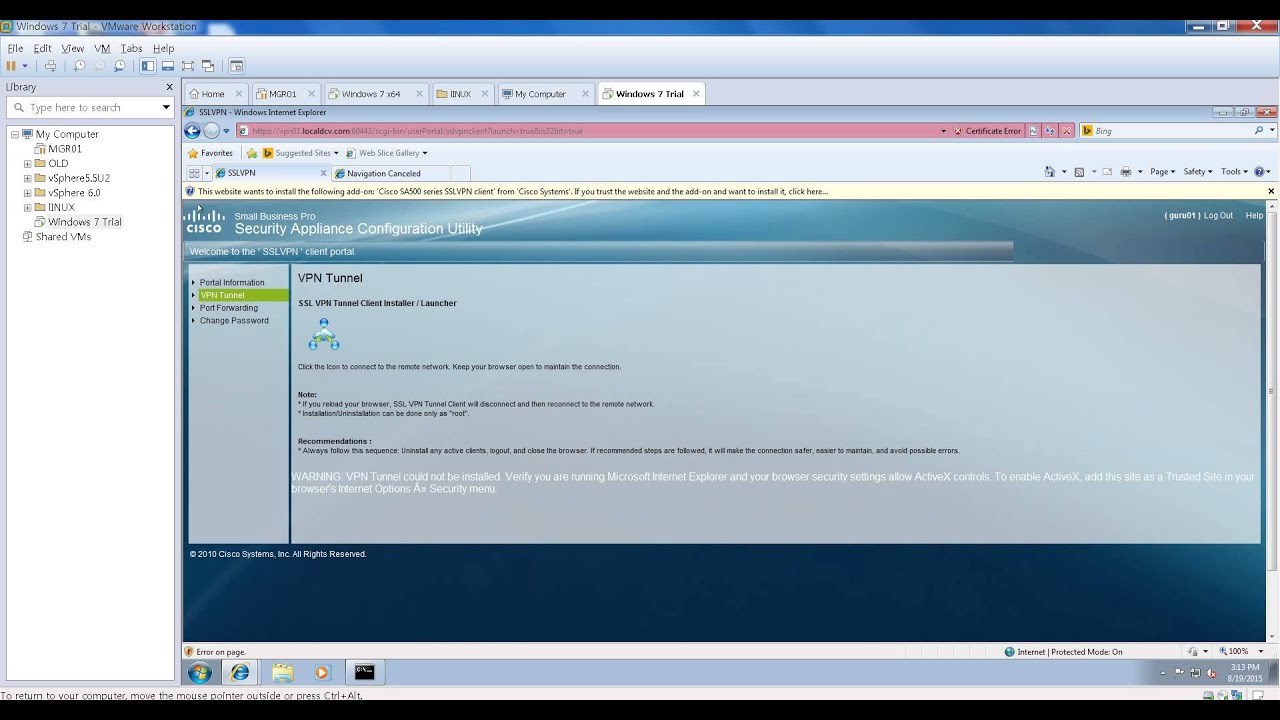Collapse the My Computer tree node

15,134
